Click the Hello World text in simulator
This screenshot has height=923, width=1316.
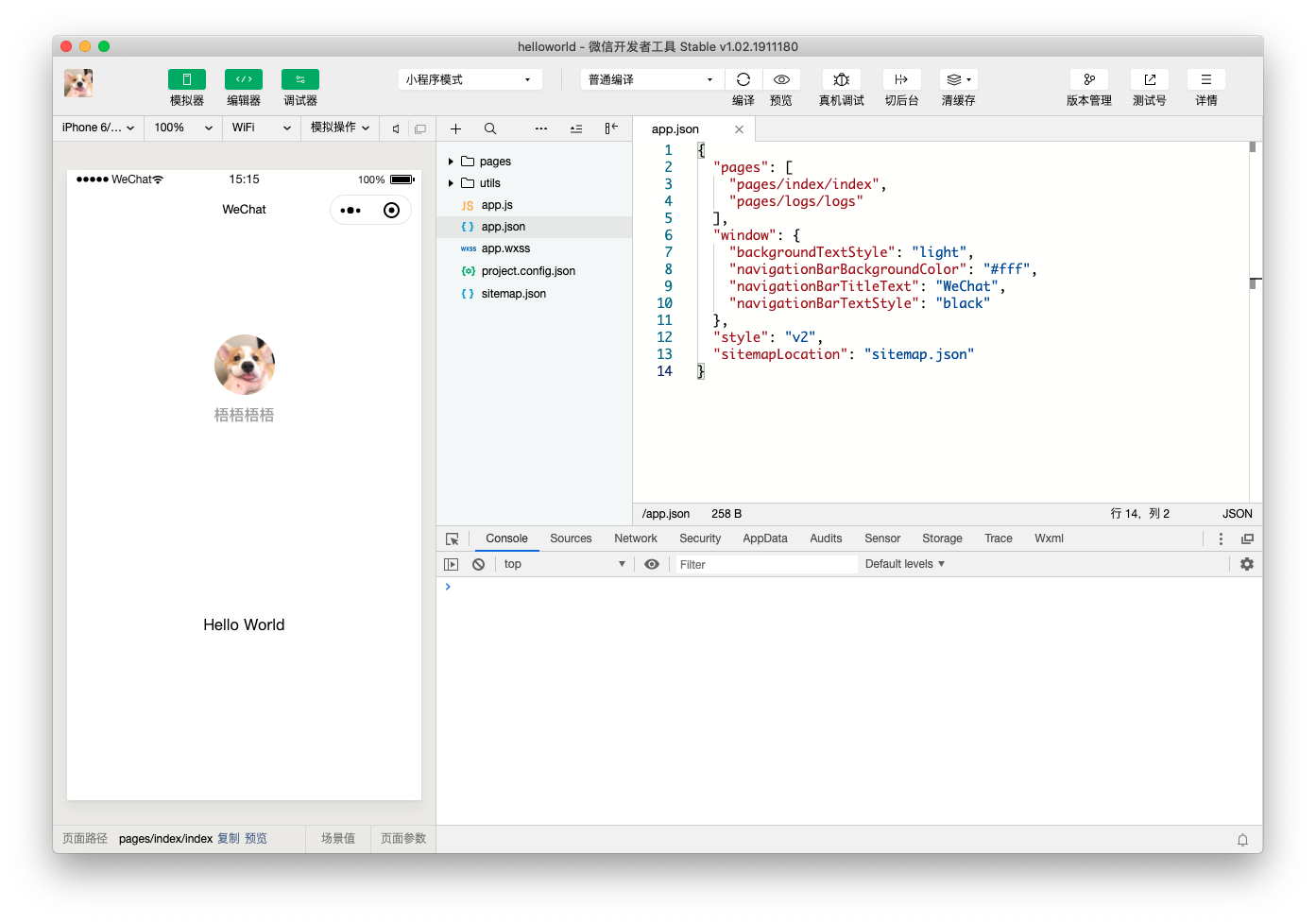click(244, 624)
